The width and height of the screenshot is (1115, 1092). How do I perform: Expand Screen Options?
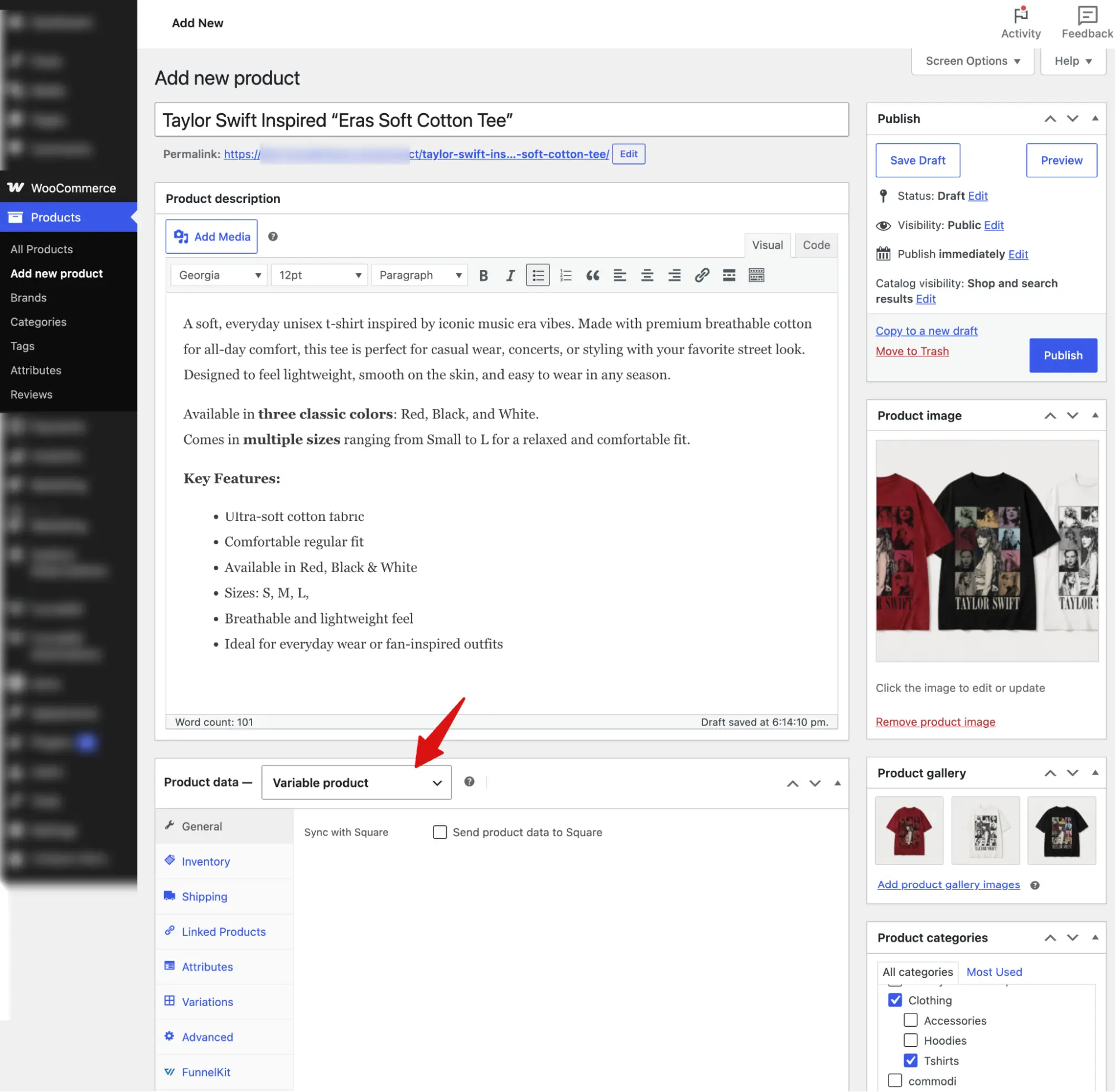(x=973, y=61)
